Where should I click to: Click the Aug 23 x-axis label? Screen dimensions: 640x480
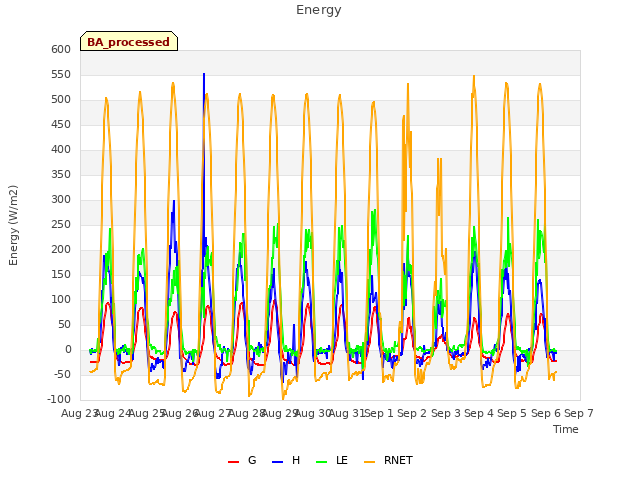78,413
